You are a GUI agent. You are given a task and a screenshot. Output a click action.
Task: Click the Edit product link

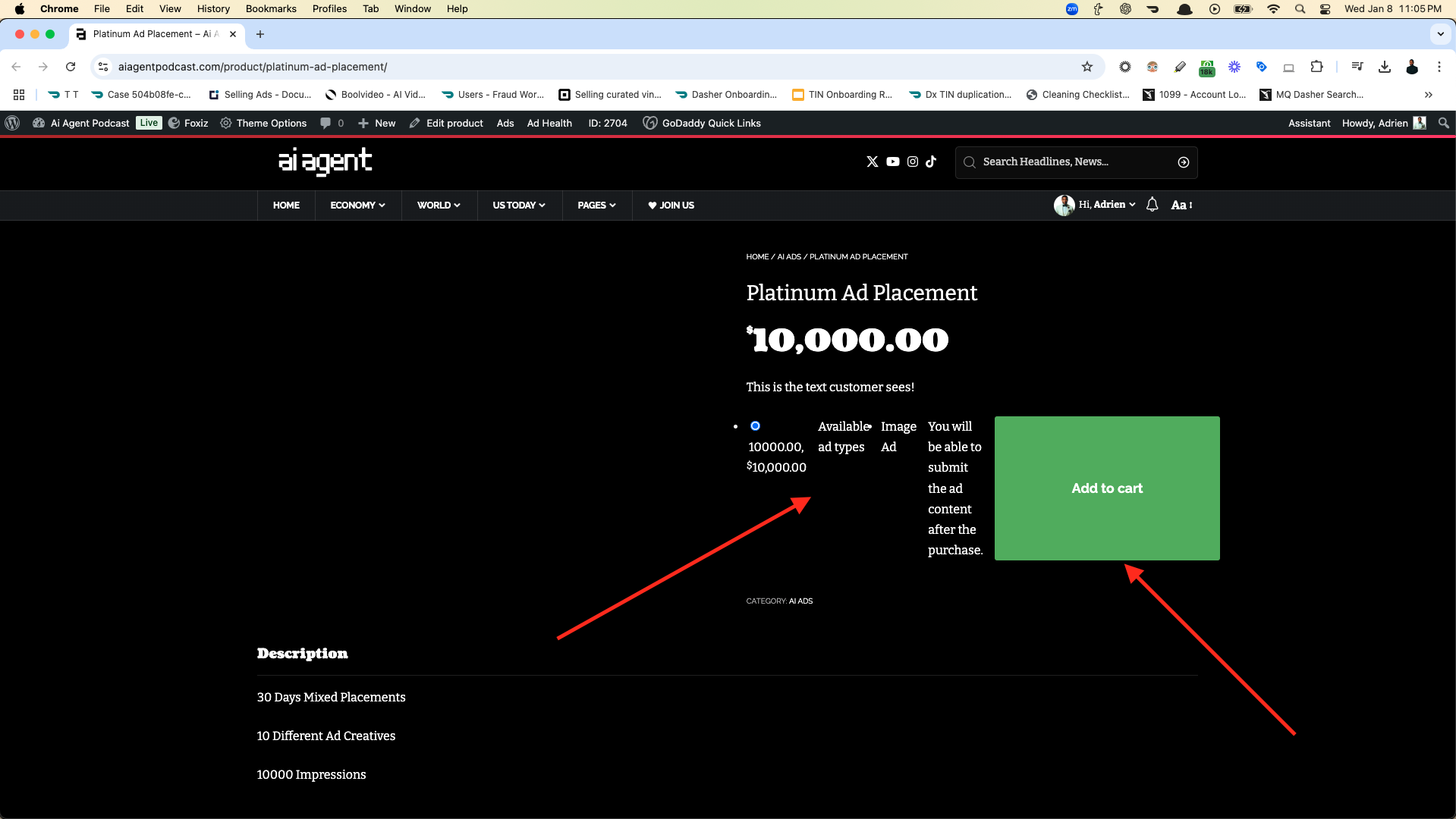tap(446, 123)
